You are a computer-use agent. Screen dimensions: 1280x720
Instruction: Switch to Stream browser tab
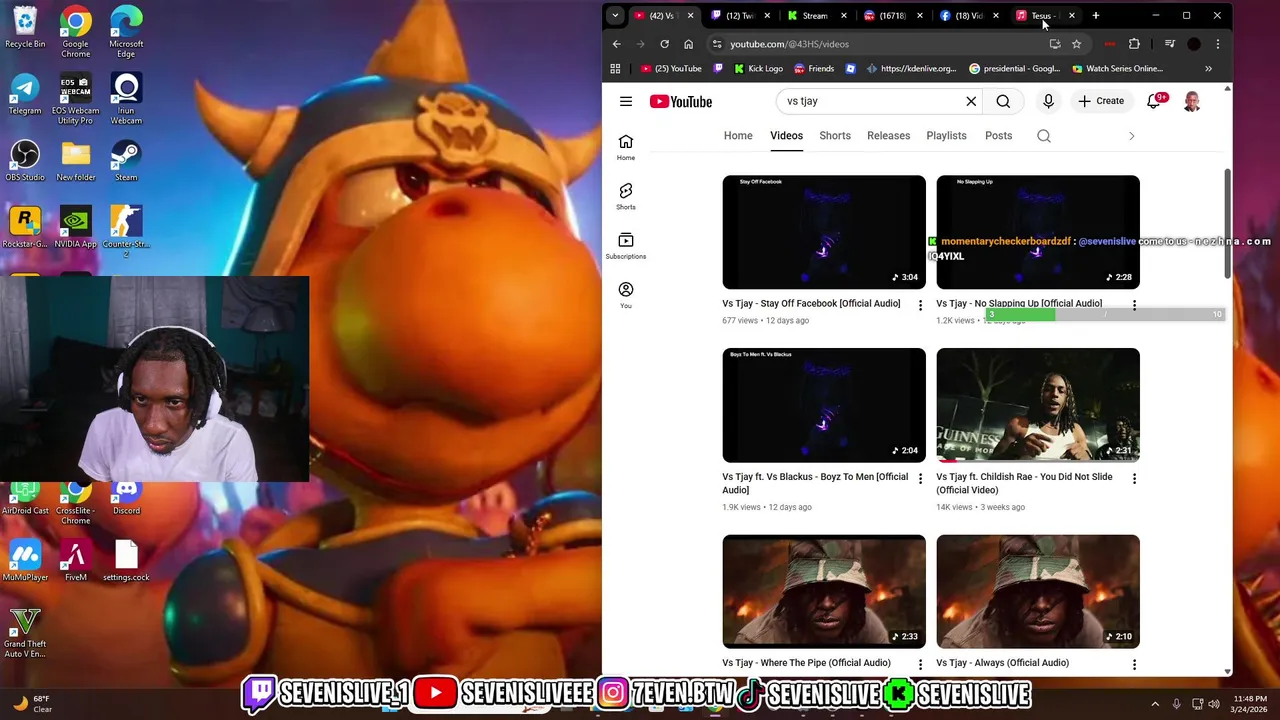tap(815, 15)
